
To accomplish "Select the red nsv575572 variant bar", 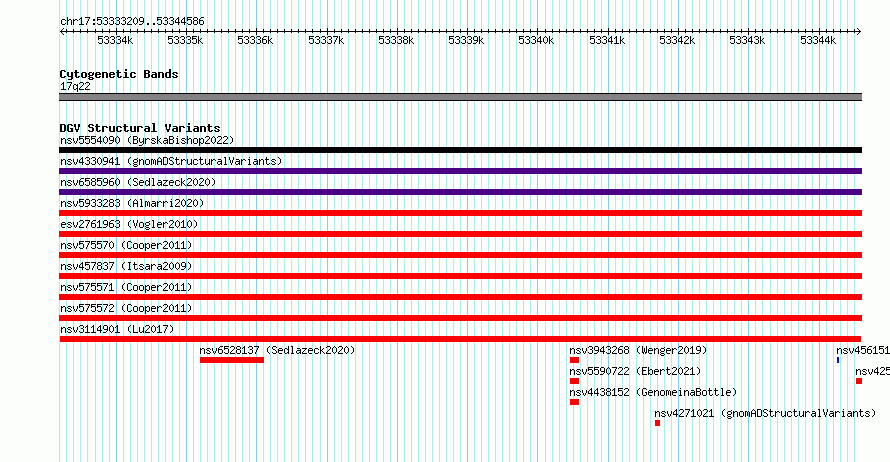I will 460,318.
